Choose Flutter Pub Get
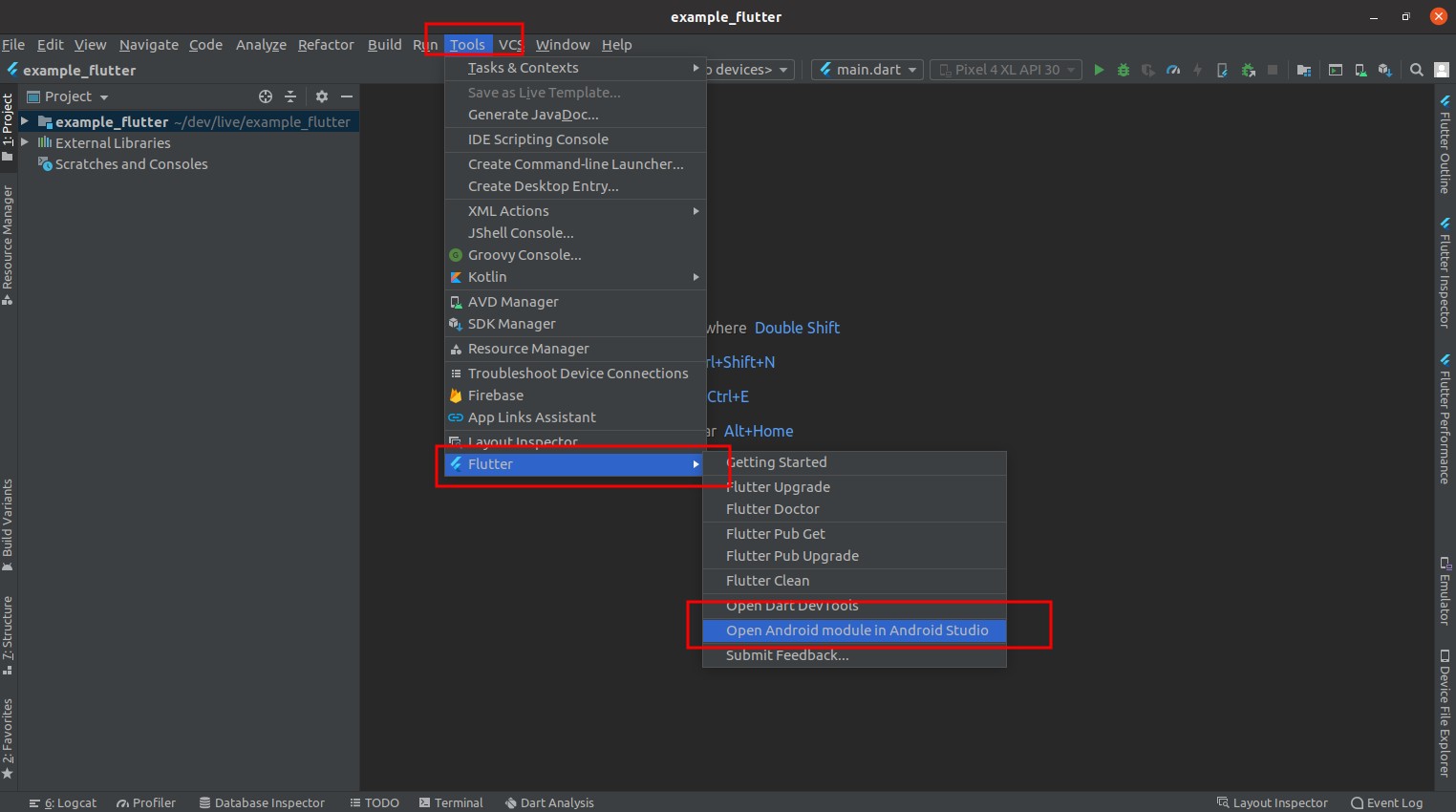This screenshot has height=812, width=1456. pos(854,534)
